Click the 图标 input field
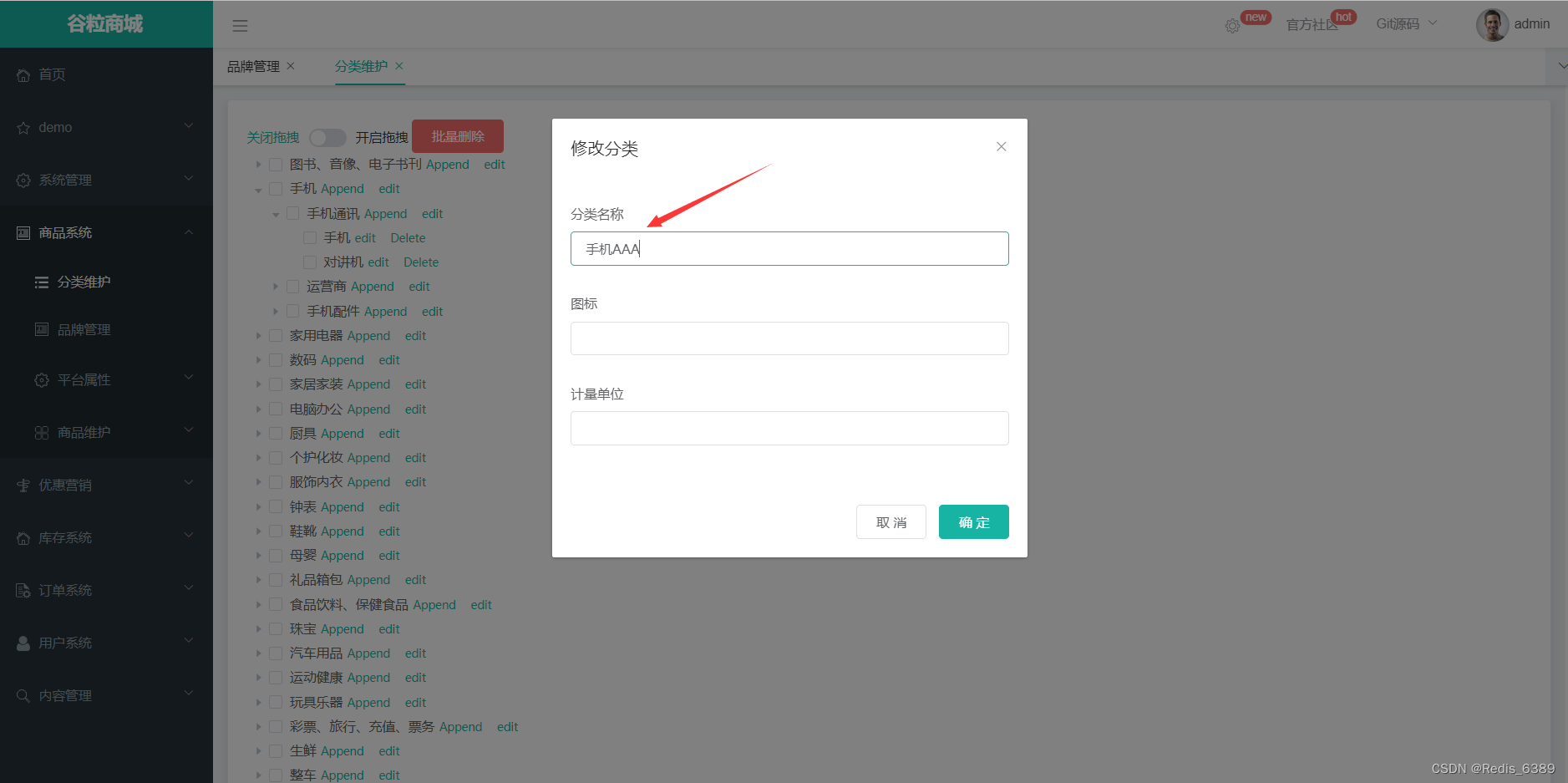1568x783 pixels. pyautogui.click(x=789, y=338)
